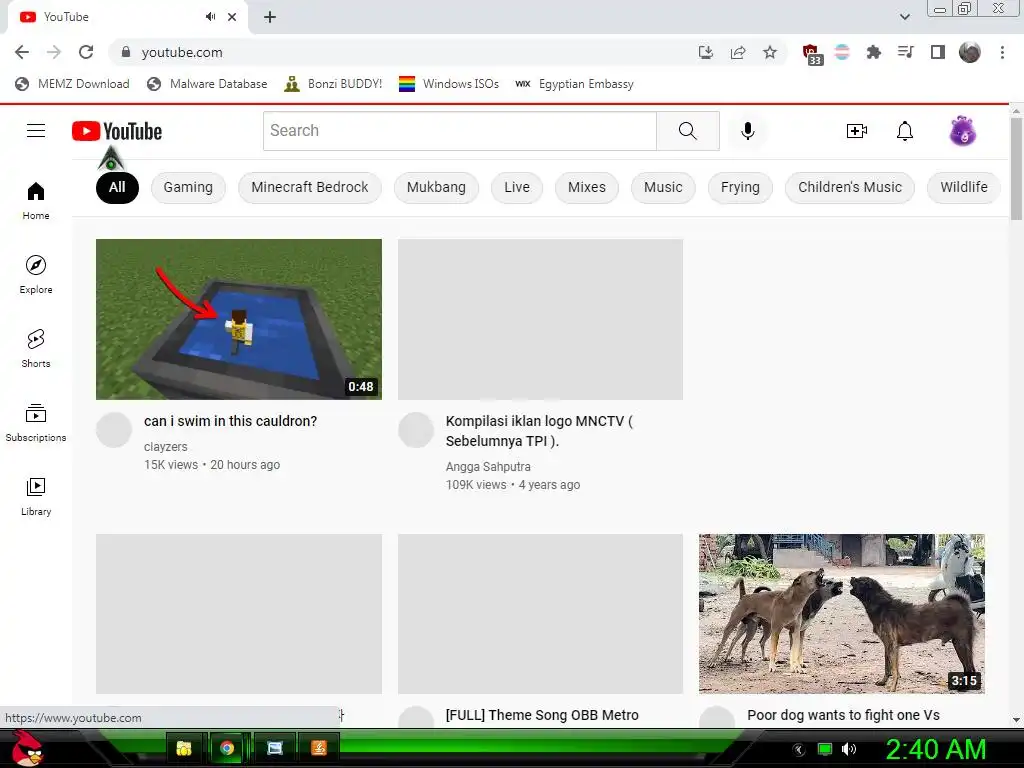1024x768 pixels.
Task: Open the volume tray icon
Action: (x=849, y=749)
